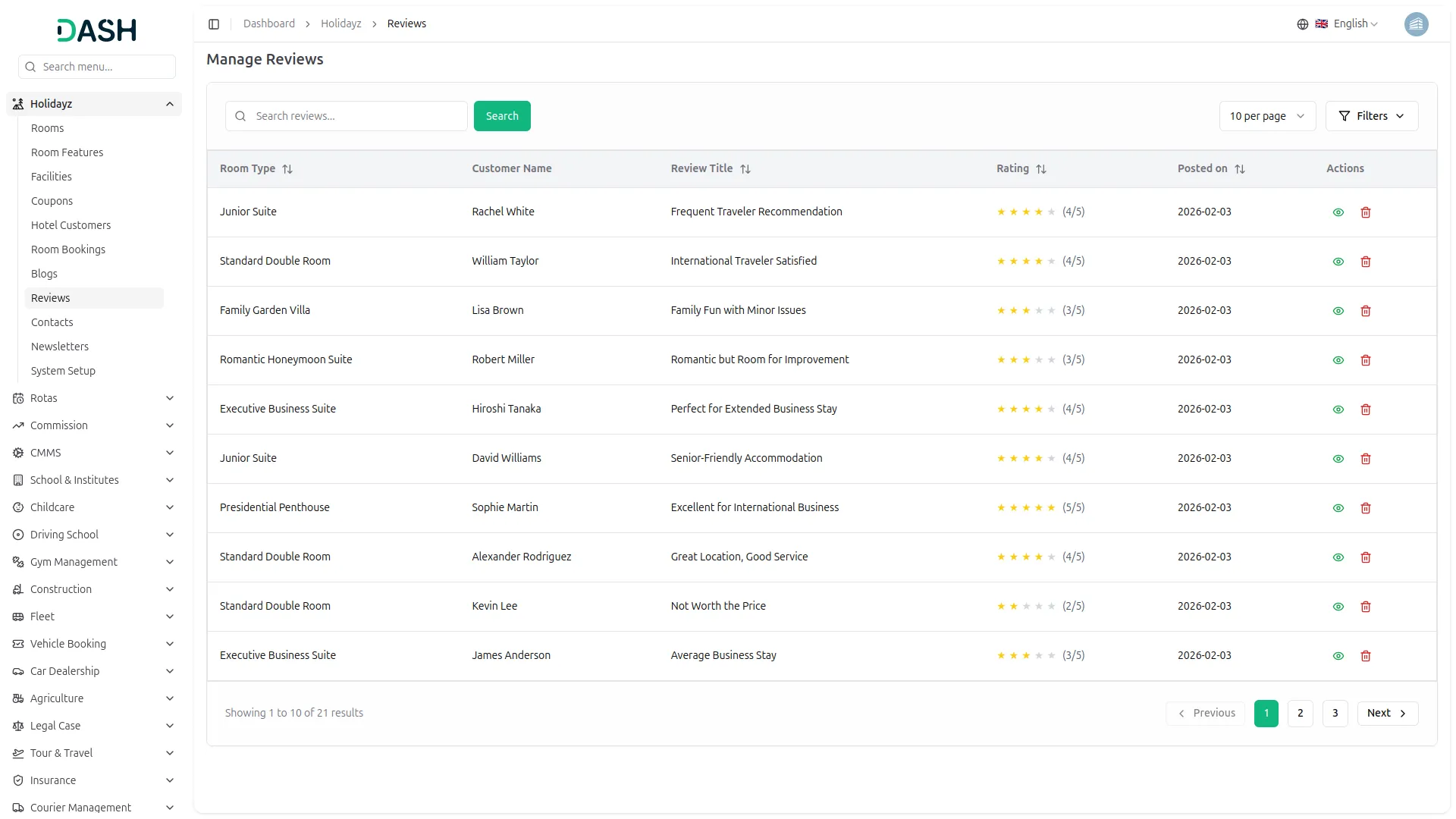Image resolution: width=1456 pixels, height=819 pixels.
Task: Open the user profile avatar
Action: (x=1416, y=24)
